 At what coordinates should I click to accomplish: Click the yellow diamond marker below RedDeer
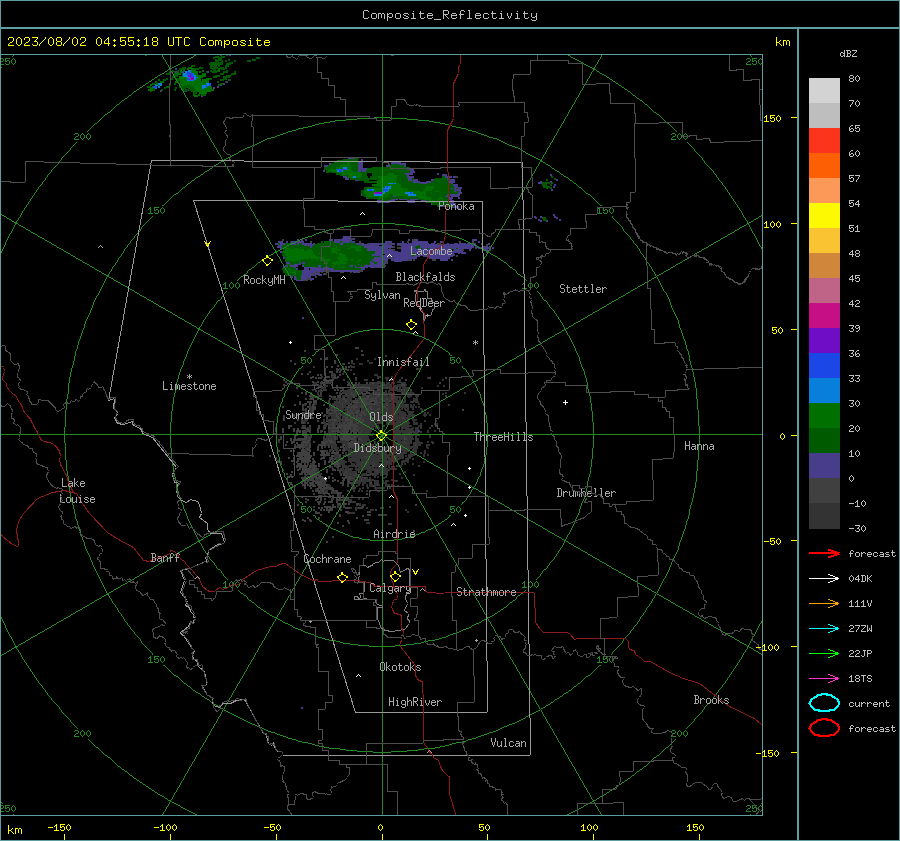(412, 325)
